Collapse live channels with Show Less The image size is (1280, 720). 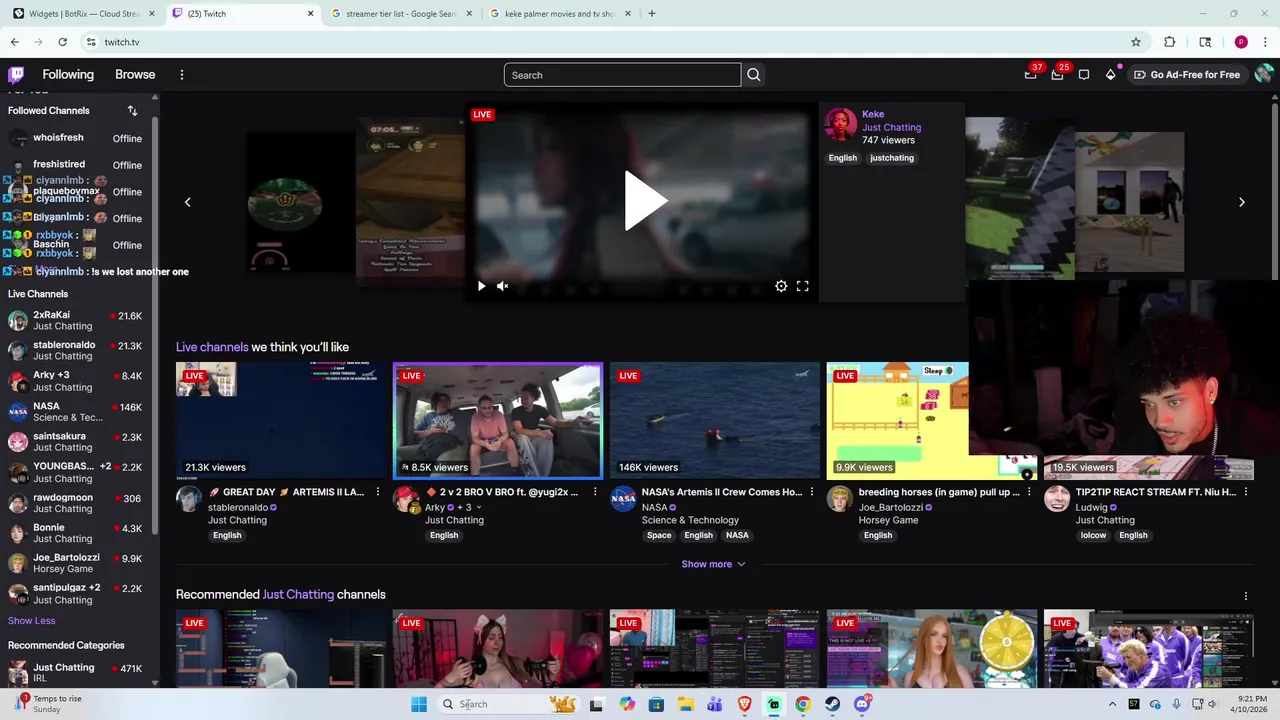pos(32,621)
